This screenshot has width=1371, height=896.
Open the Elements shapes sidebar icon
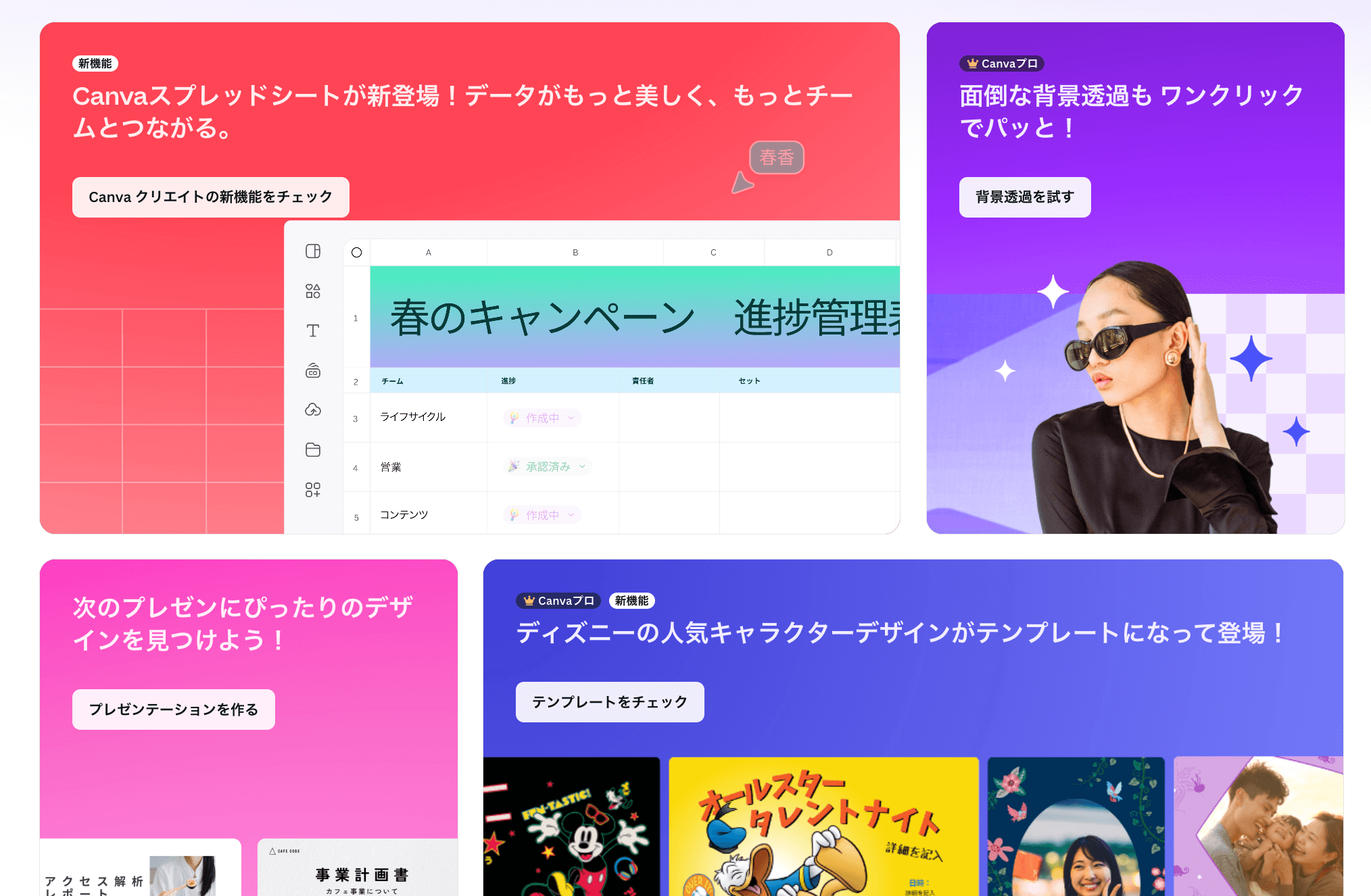pyautogui.click(x=313, y=291)
